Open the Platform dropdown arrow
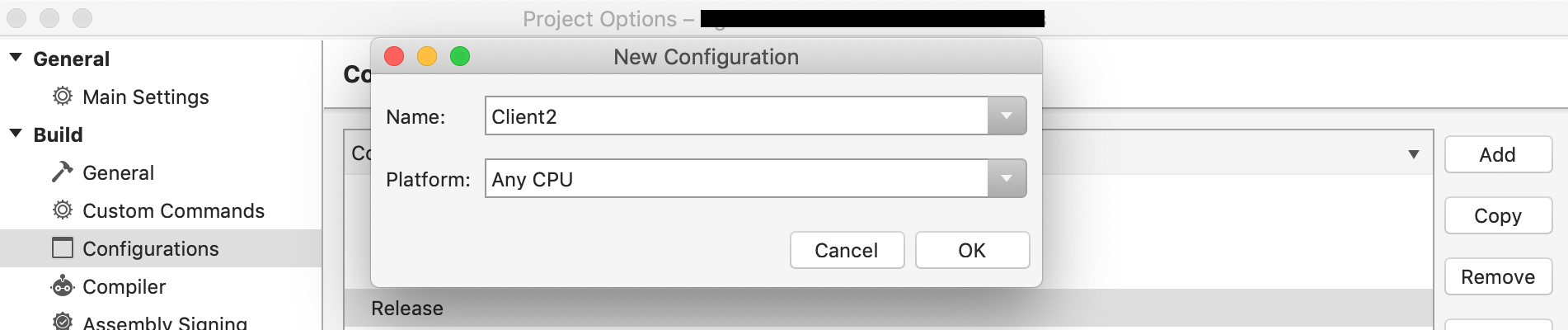 pos(1006,179)
